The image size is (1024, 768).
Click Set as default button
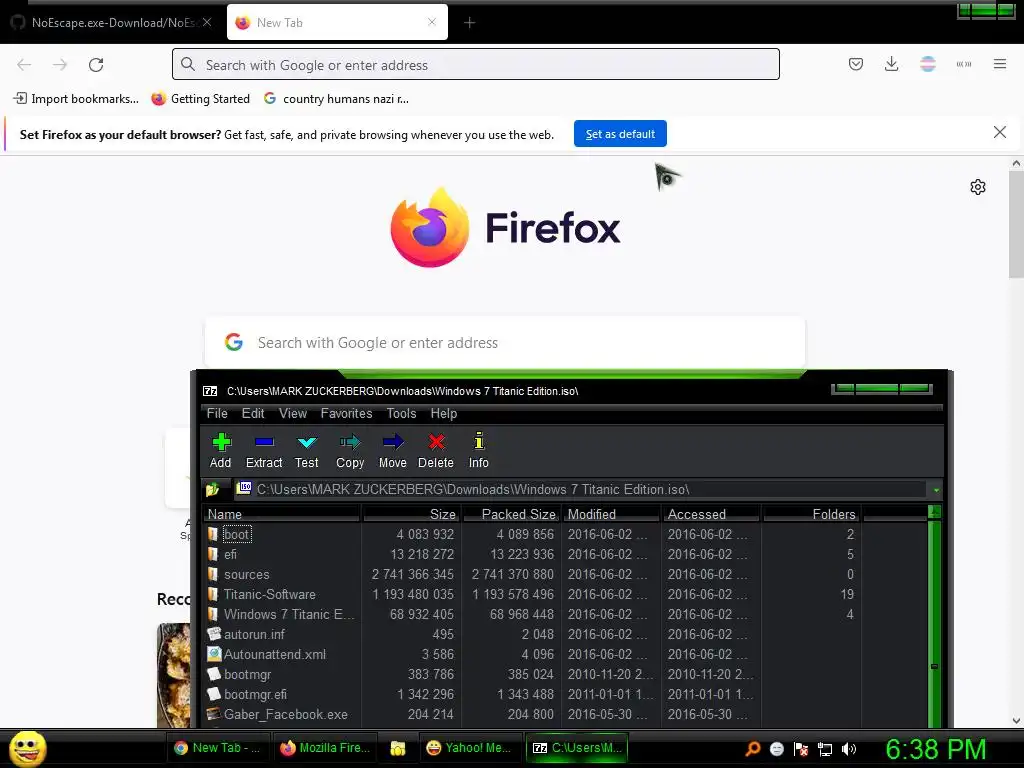[620, 134]
